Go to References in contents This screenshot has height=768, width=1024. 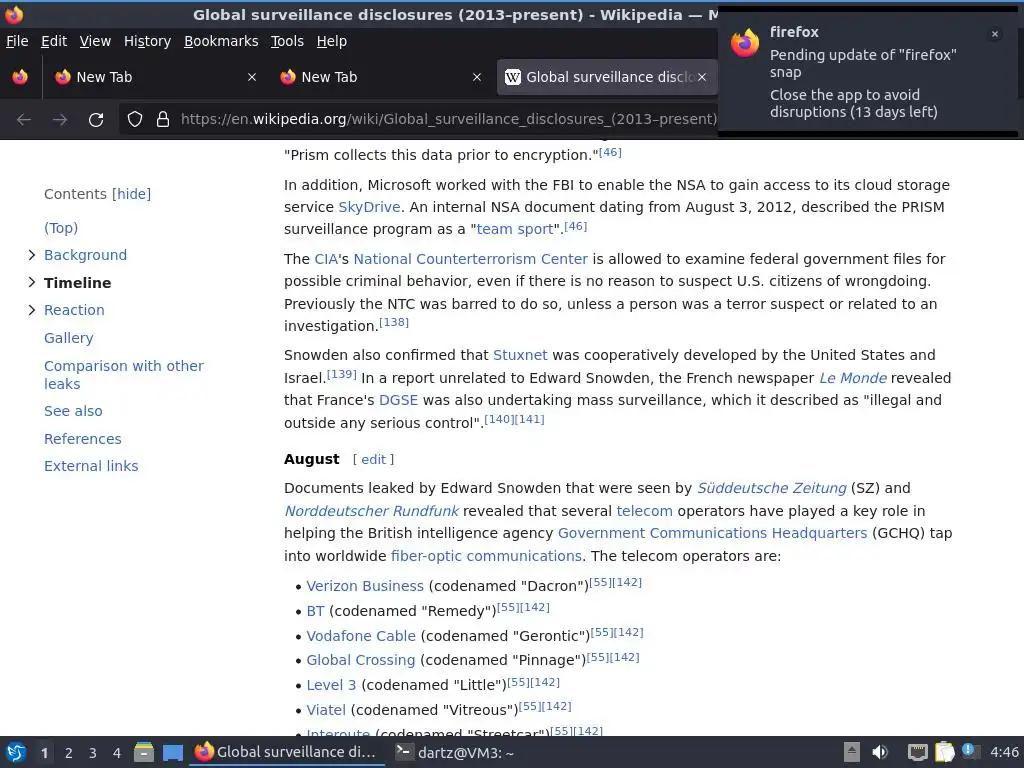point(82,439)
